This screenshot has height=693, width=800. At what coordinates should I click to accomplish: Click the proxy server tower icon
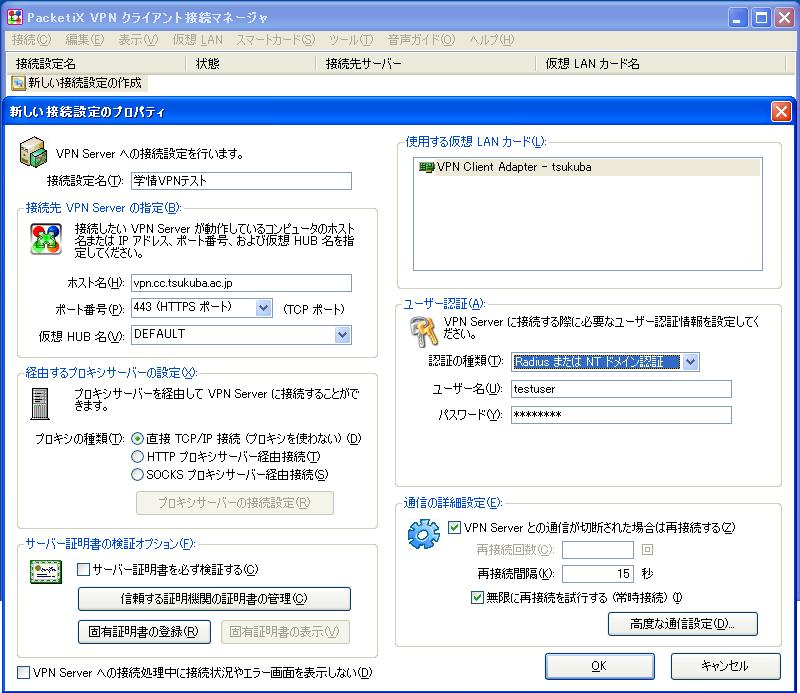click(40, 404)
